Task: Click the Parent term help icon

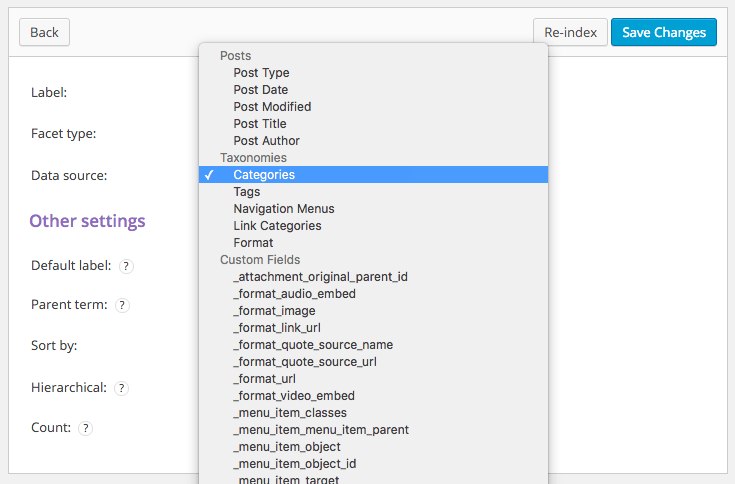Action: click(123, 305)
